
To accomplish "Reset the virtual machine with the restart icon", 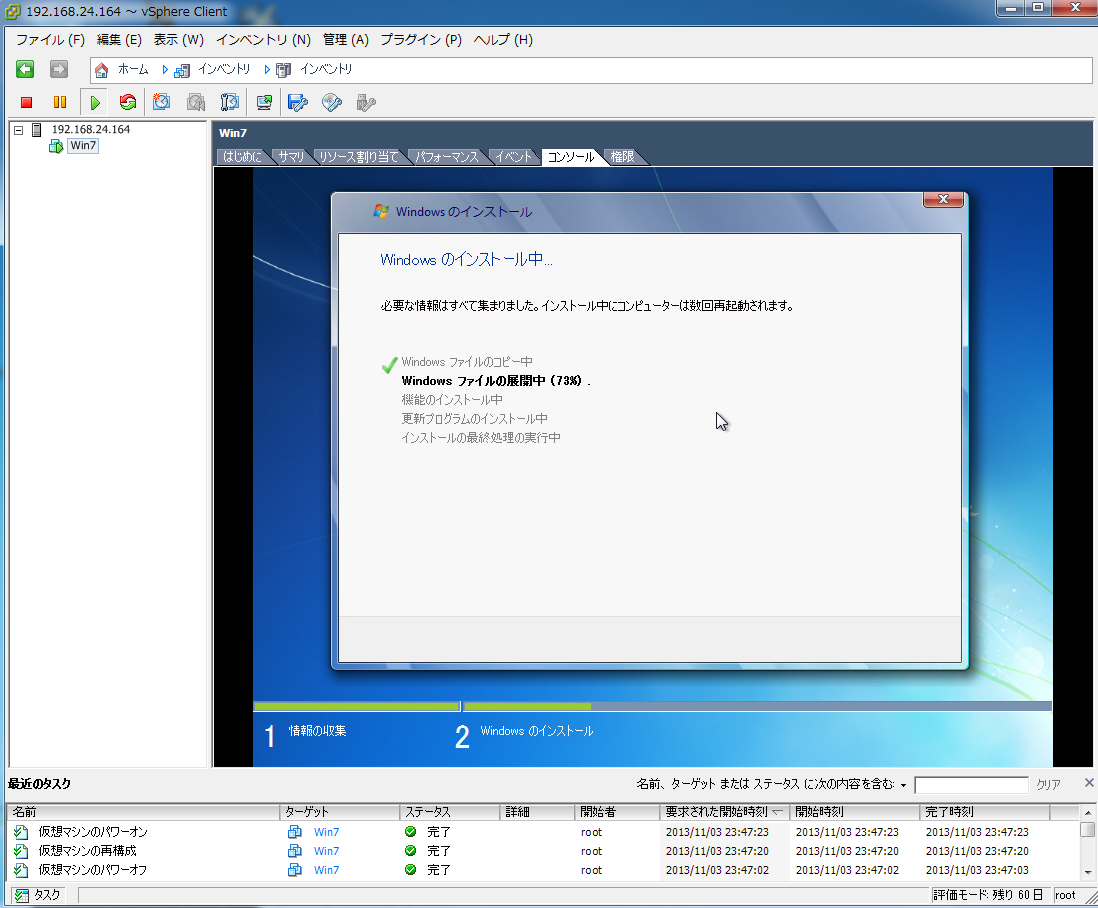I will coord(127,102).
